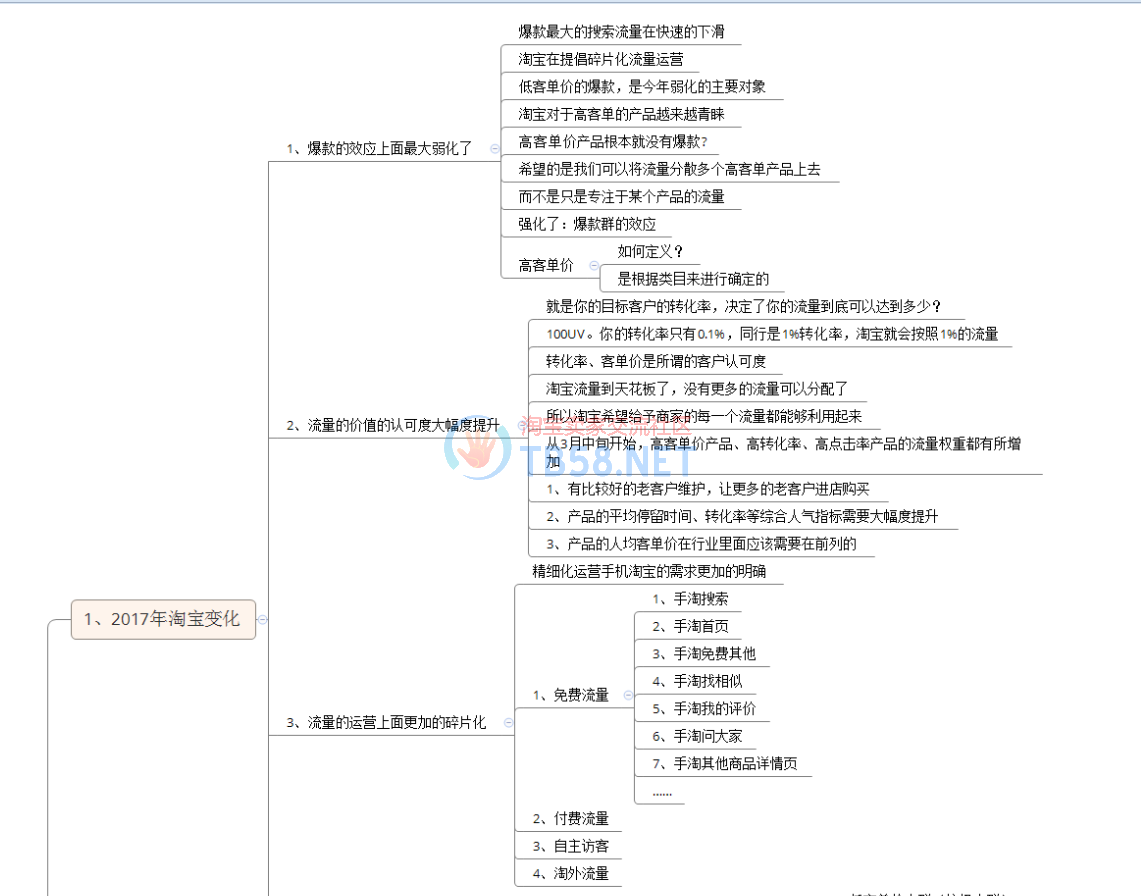Click the node '5、手淘我的评价'
Screen dimensions: 1141x896
(704, 709)
